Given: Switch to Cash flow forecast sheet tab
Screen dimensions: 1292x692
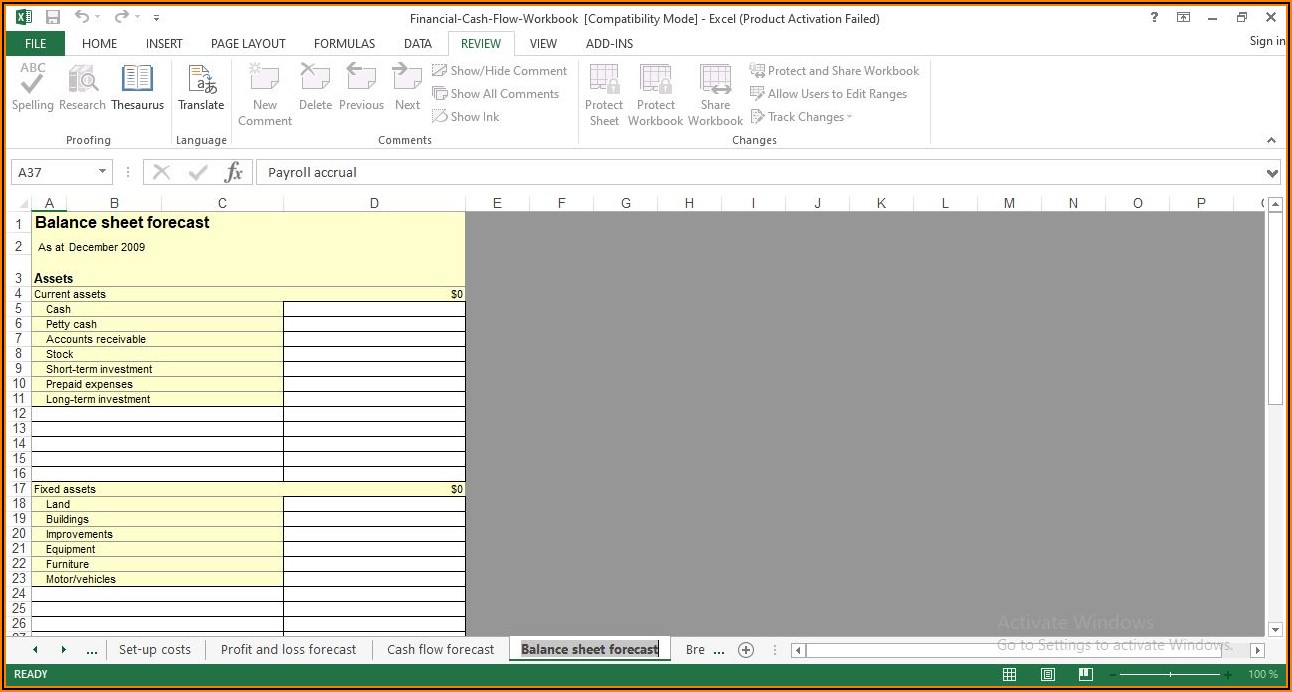Looking at the screenshot, I should pos(440,649).
